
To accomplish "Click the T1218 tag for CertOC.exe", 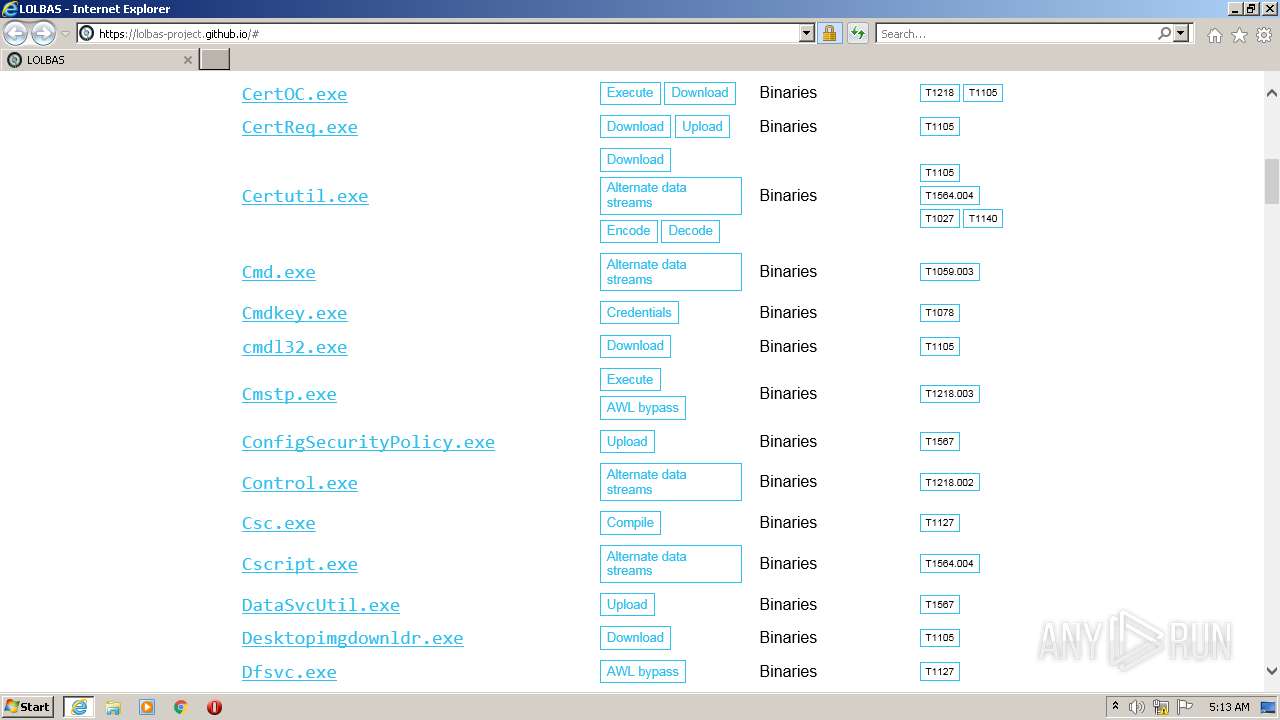I will 940,93.
